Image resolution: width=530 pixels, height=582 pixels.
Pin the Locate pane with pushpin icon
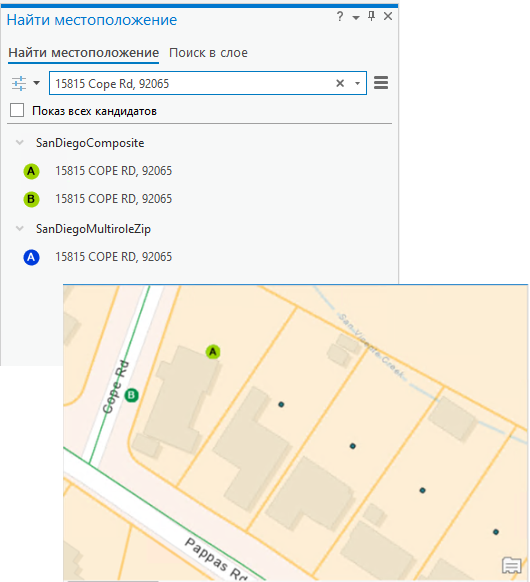(371, 16)
